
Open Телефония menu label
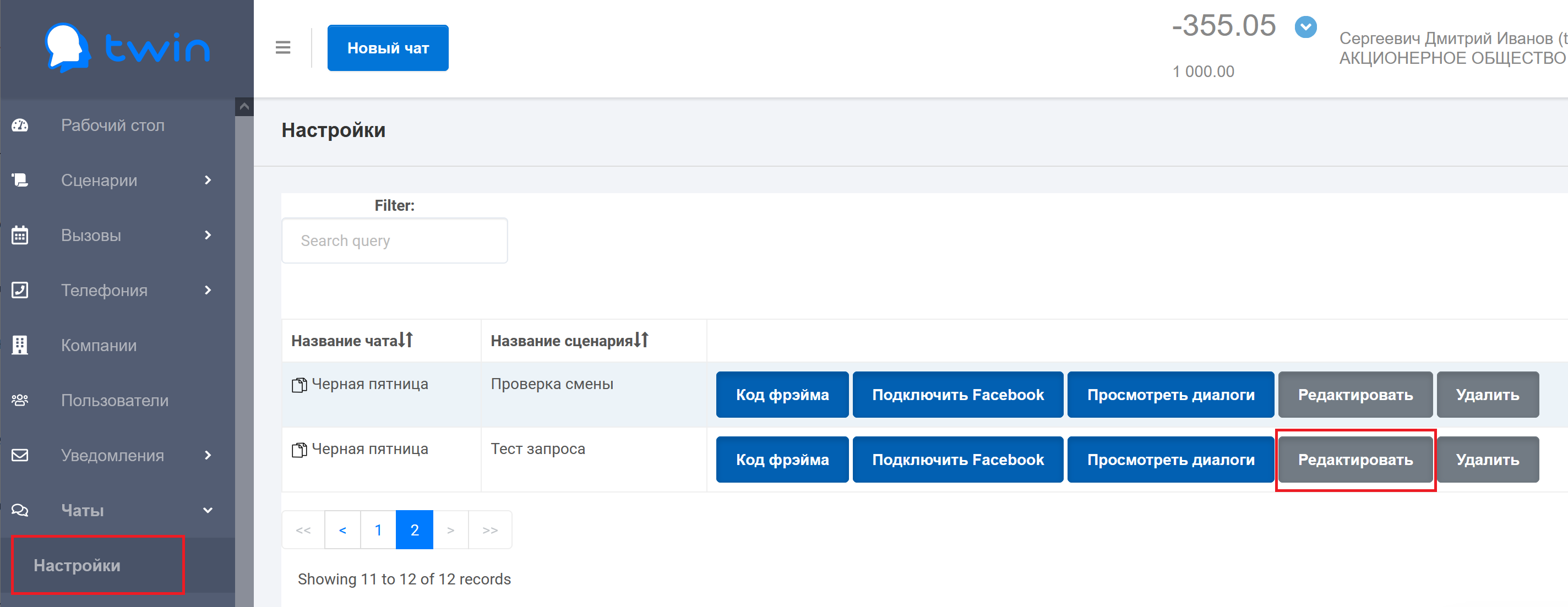tap(104, 291)
